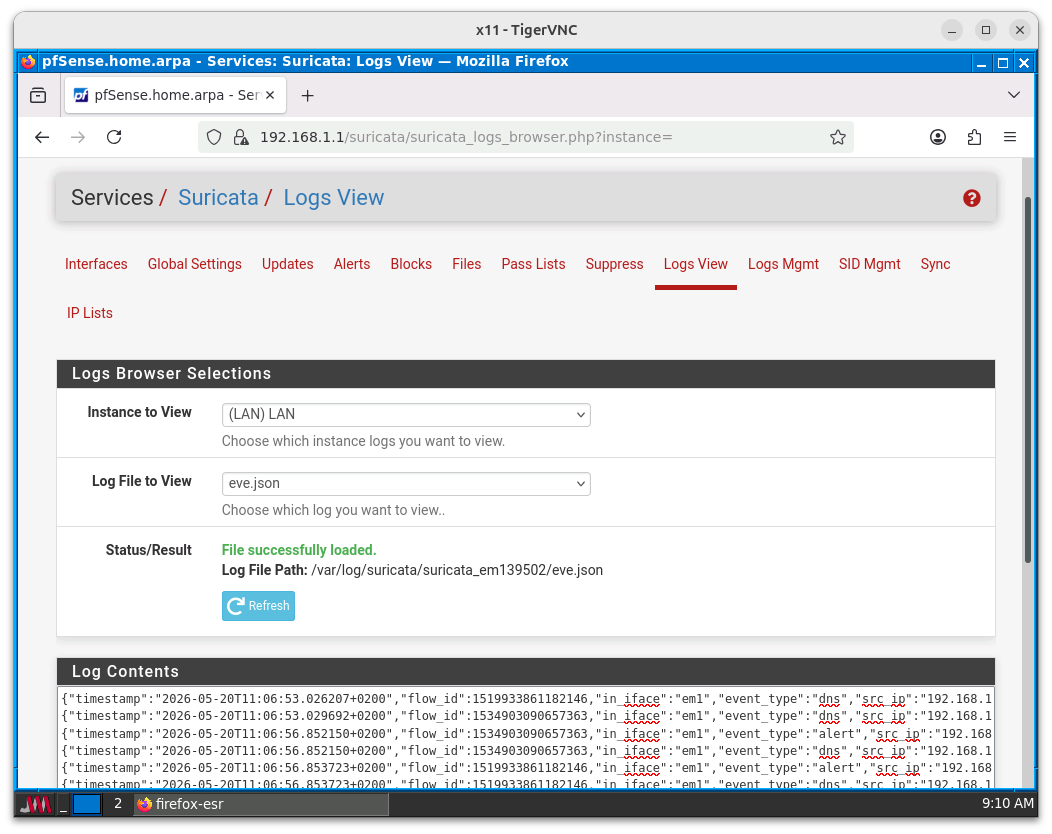This screenshot has width=1052, height=834.
Task: Open the Log File to View dropdown
Action: click(x=406, y=484)
